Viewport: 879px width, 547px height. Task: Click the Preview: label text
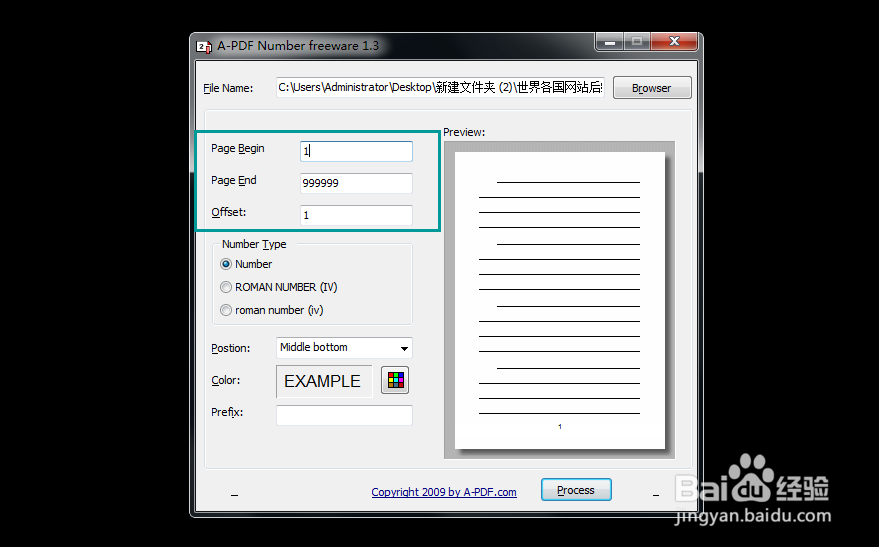(x=464, y=132)
